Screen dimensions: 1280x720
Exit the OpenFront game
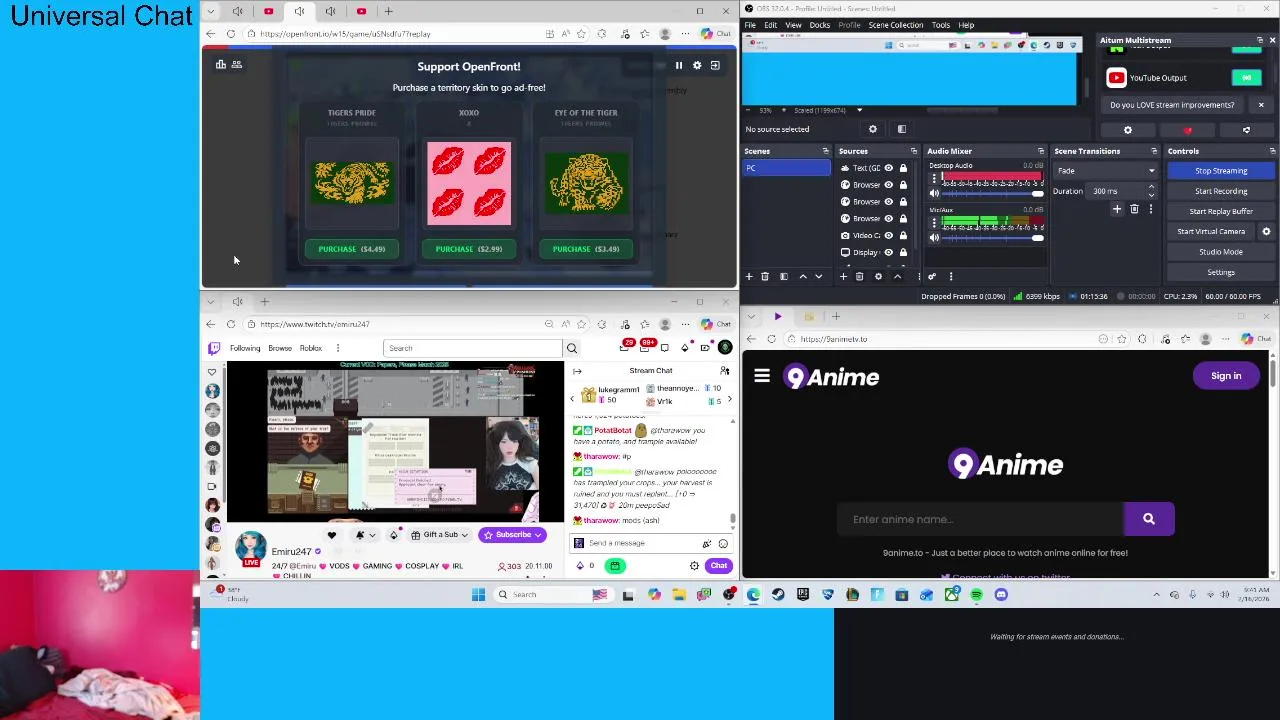tap(715, 66)
